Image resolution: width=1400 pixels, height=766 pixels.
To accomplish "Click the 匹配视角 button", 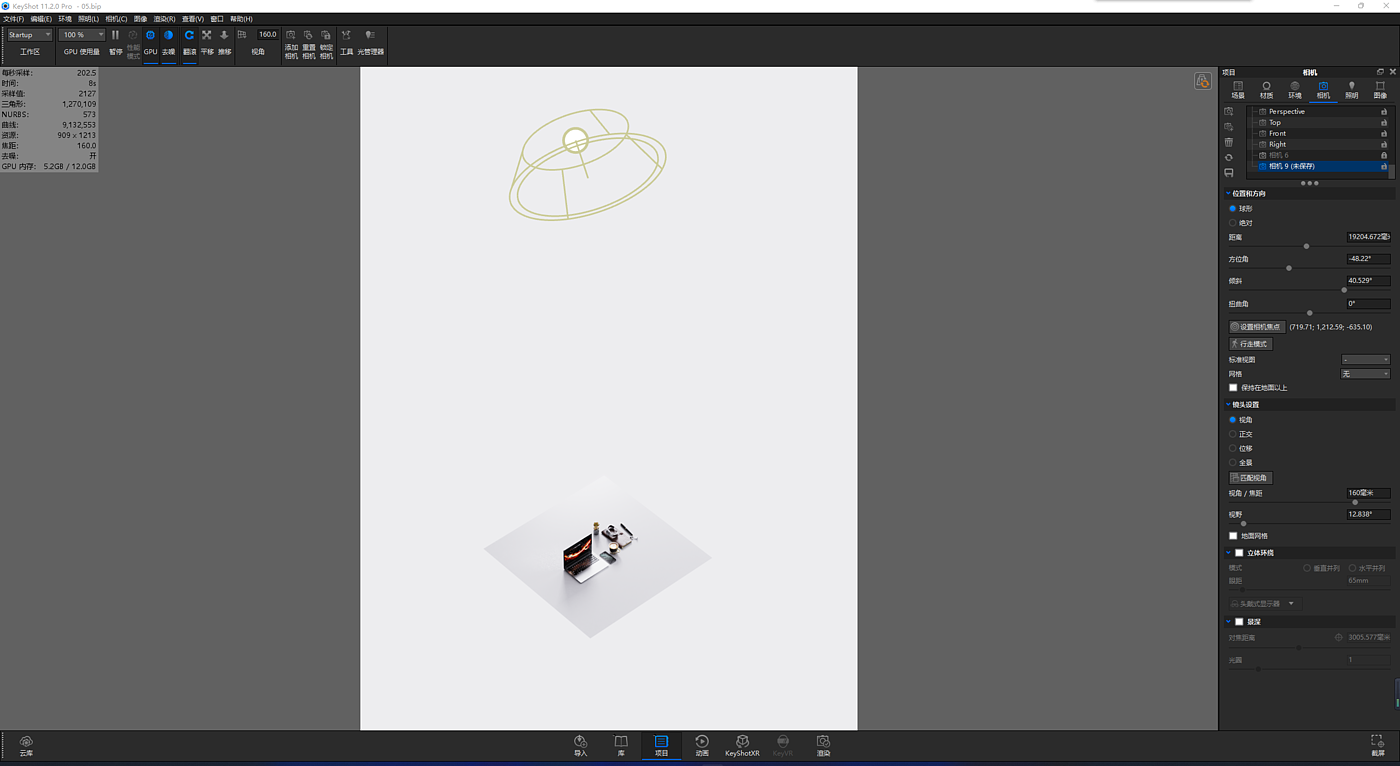I will [1250, 478].
